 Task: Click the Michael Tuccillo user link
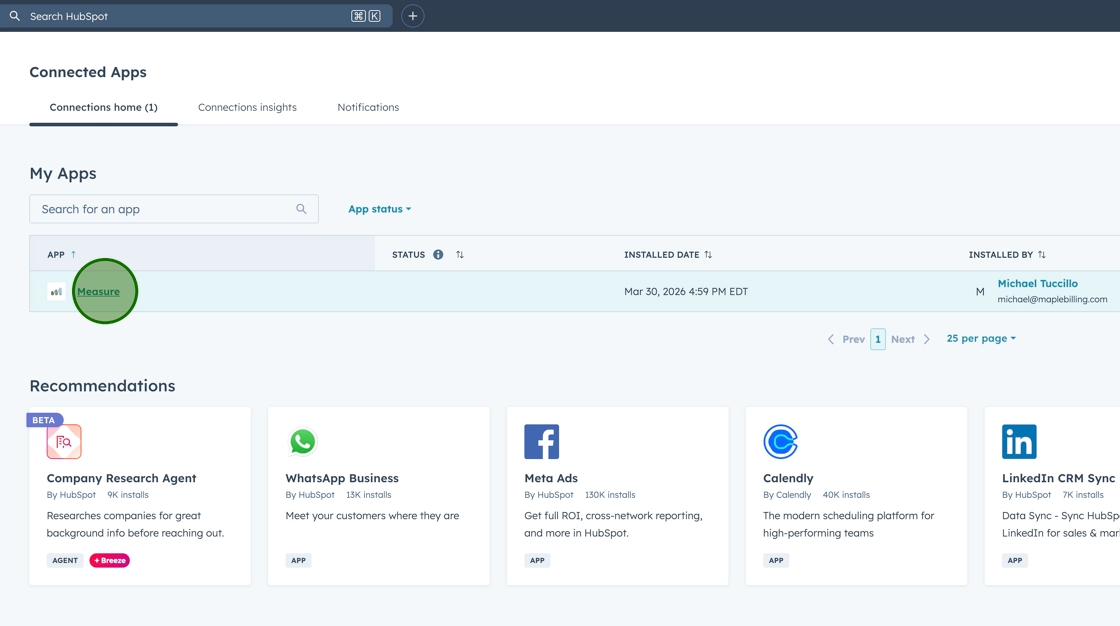point(1037,284)
